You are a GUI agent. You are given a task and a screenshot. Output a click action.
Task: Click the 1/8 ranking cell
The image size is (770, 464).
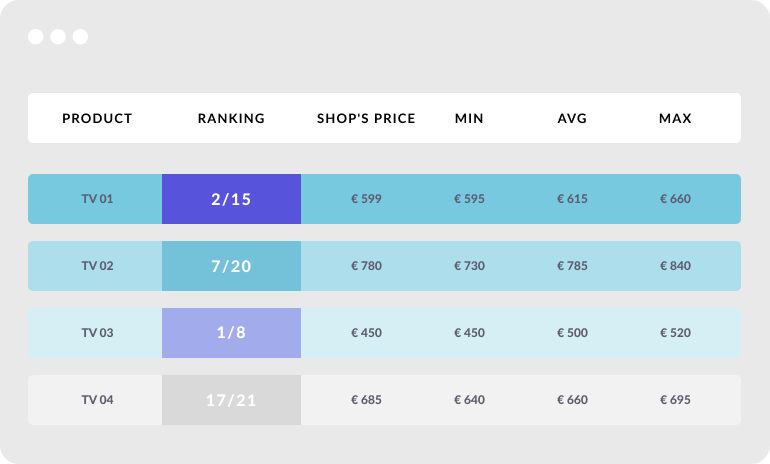(231, 333)
